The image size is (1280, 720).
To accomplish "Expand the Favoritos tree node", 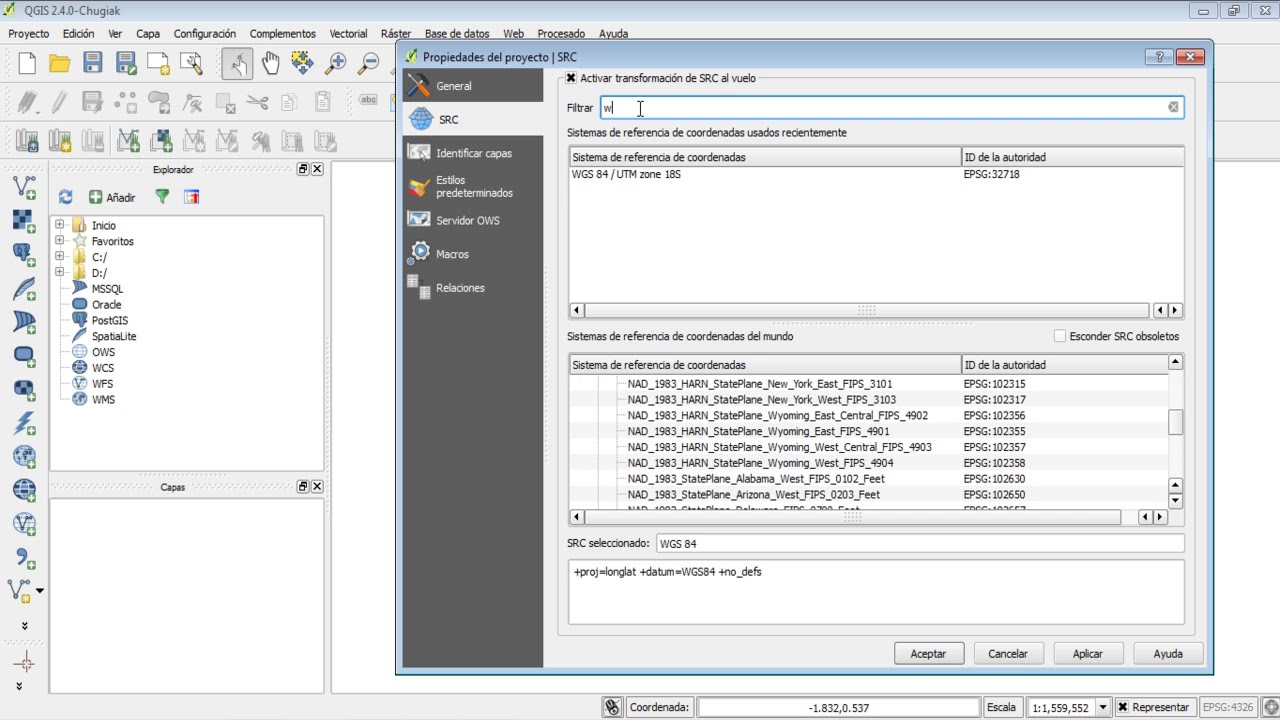I will [60, 241].
